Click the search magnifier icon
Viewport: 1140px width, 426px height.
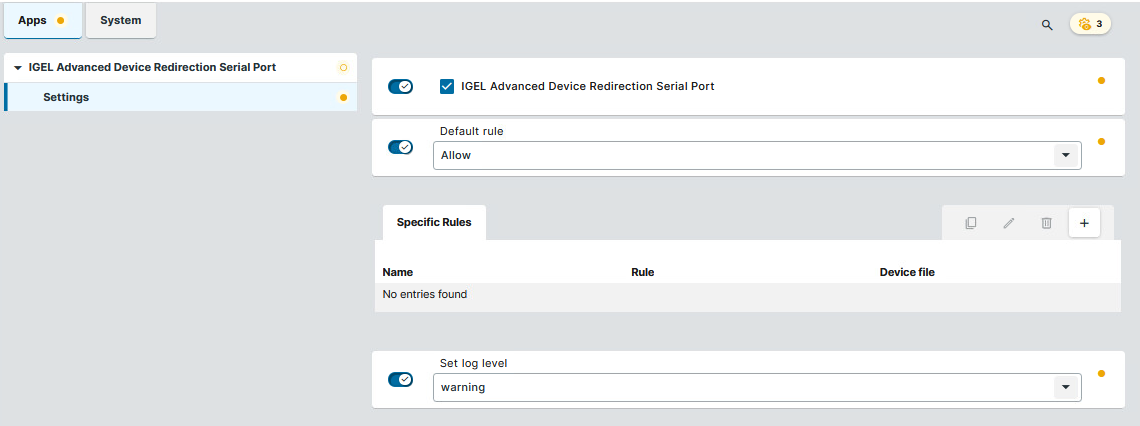pyautogui.click(x=1047, y=24)
